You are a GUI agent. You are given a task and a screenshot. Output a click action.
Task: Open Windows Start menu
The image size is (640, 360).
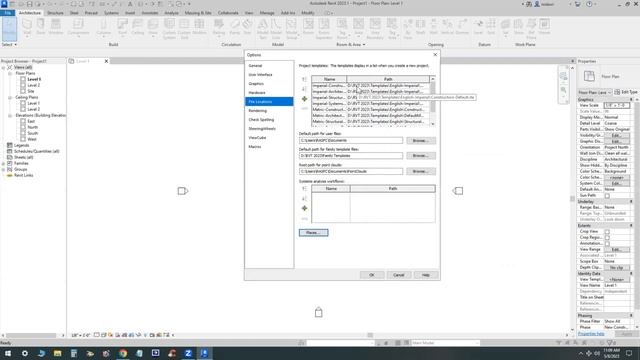click(x=8, y=353)
